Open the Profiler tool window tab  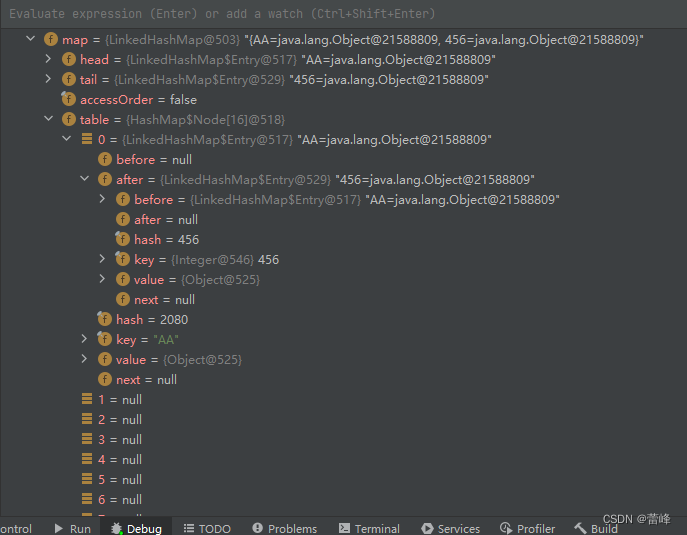[528, 528]
